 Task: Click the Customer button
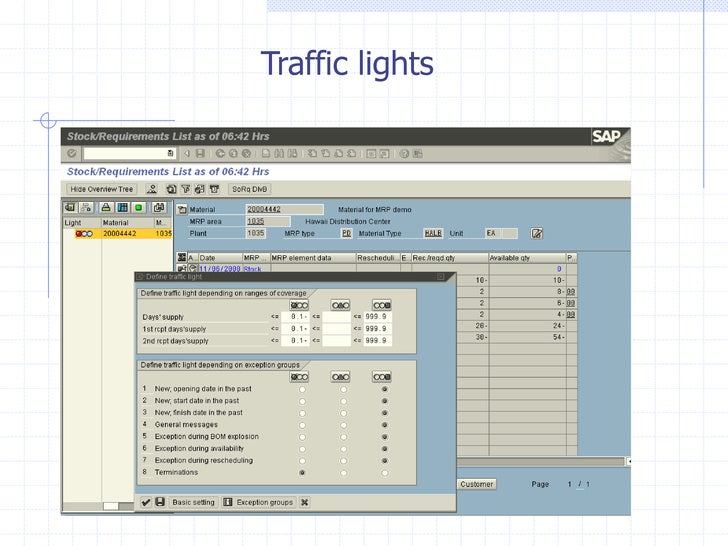476,484
